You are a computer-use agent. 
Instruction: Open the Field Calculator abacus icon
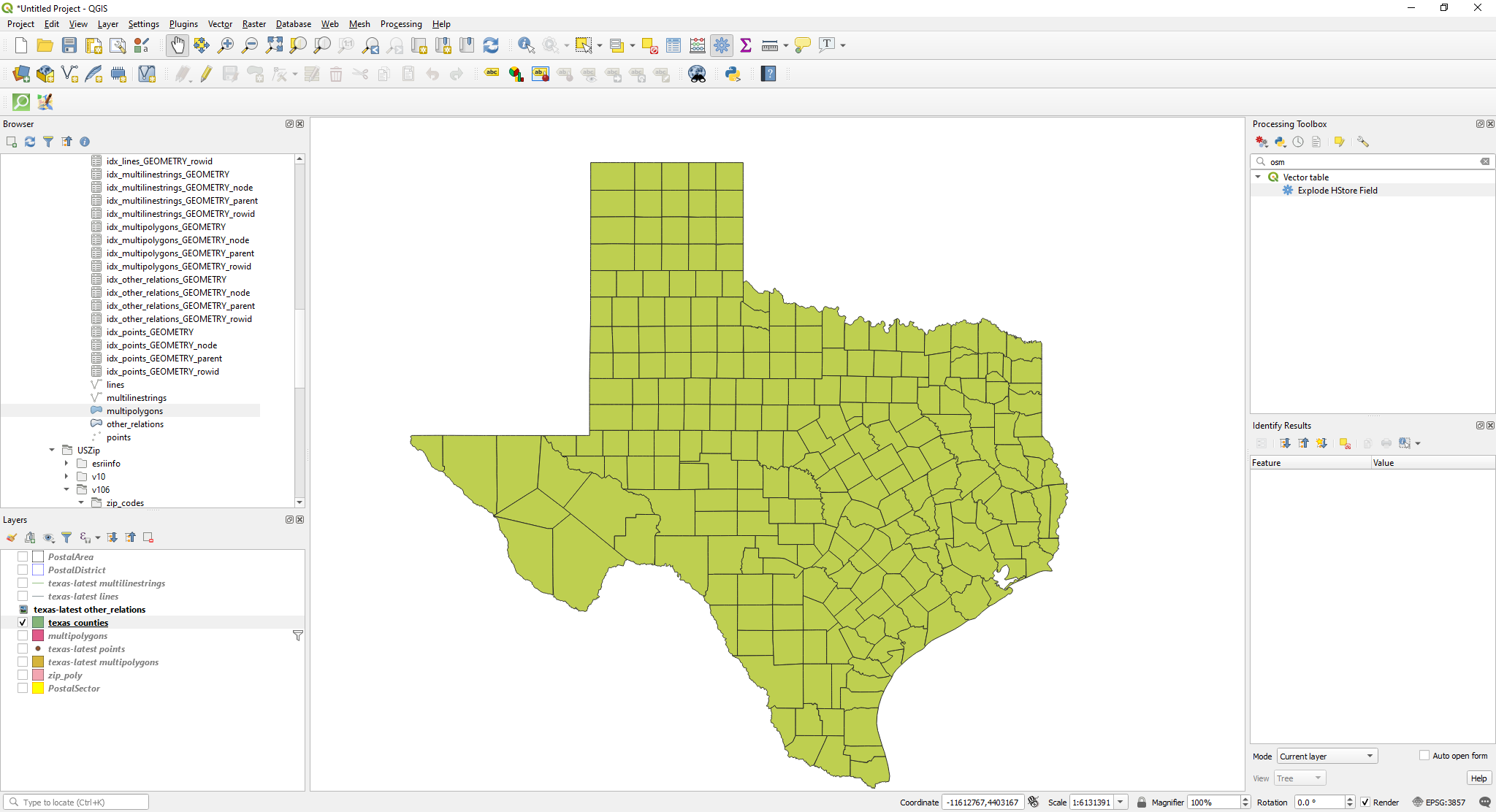tap(698, 45)
